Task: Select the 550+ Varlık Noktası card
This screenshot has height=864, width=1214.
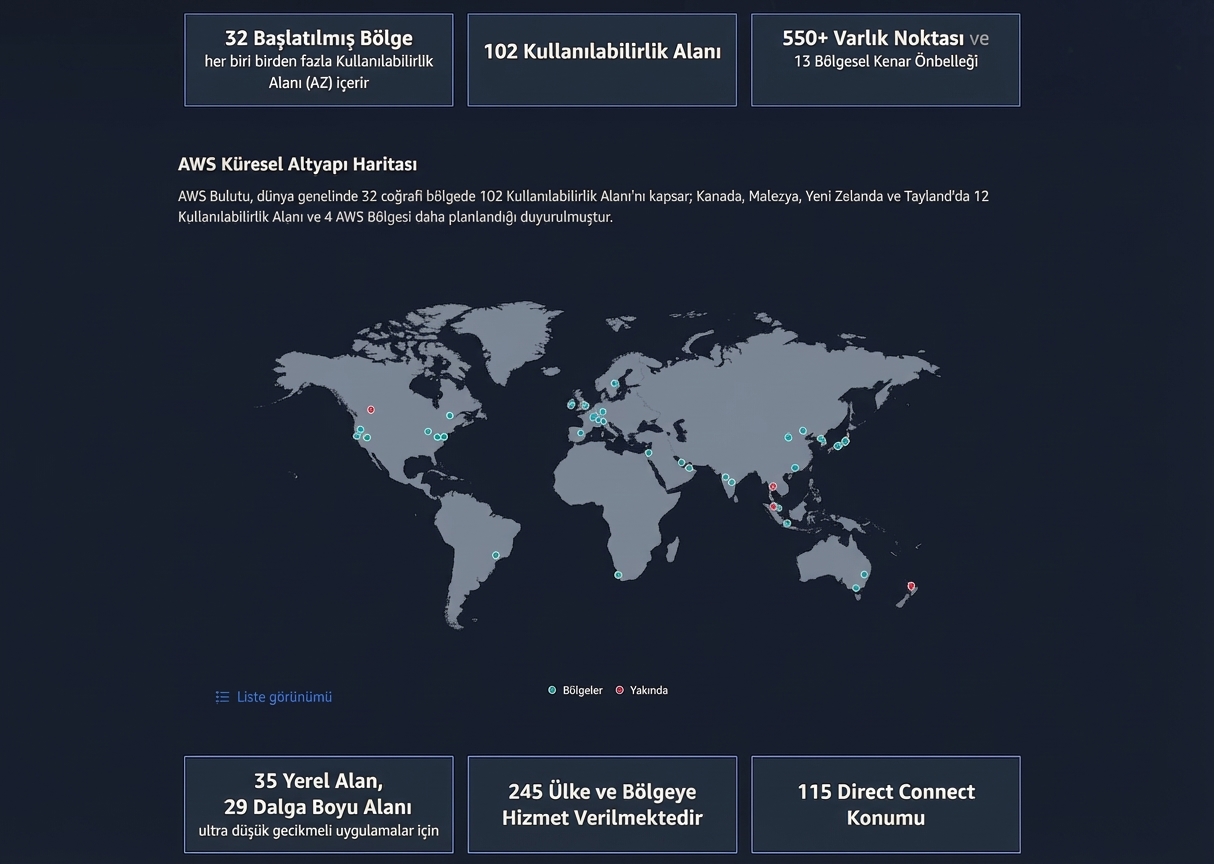Action: pyautogui.click(x=885, y=60)
